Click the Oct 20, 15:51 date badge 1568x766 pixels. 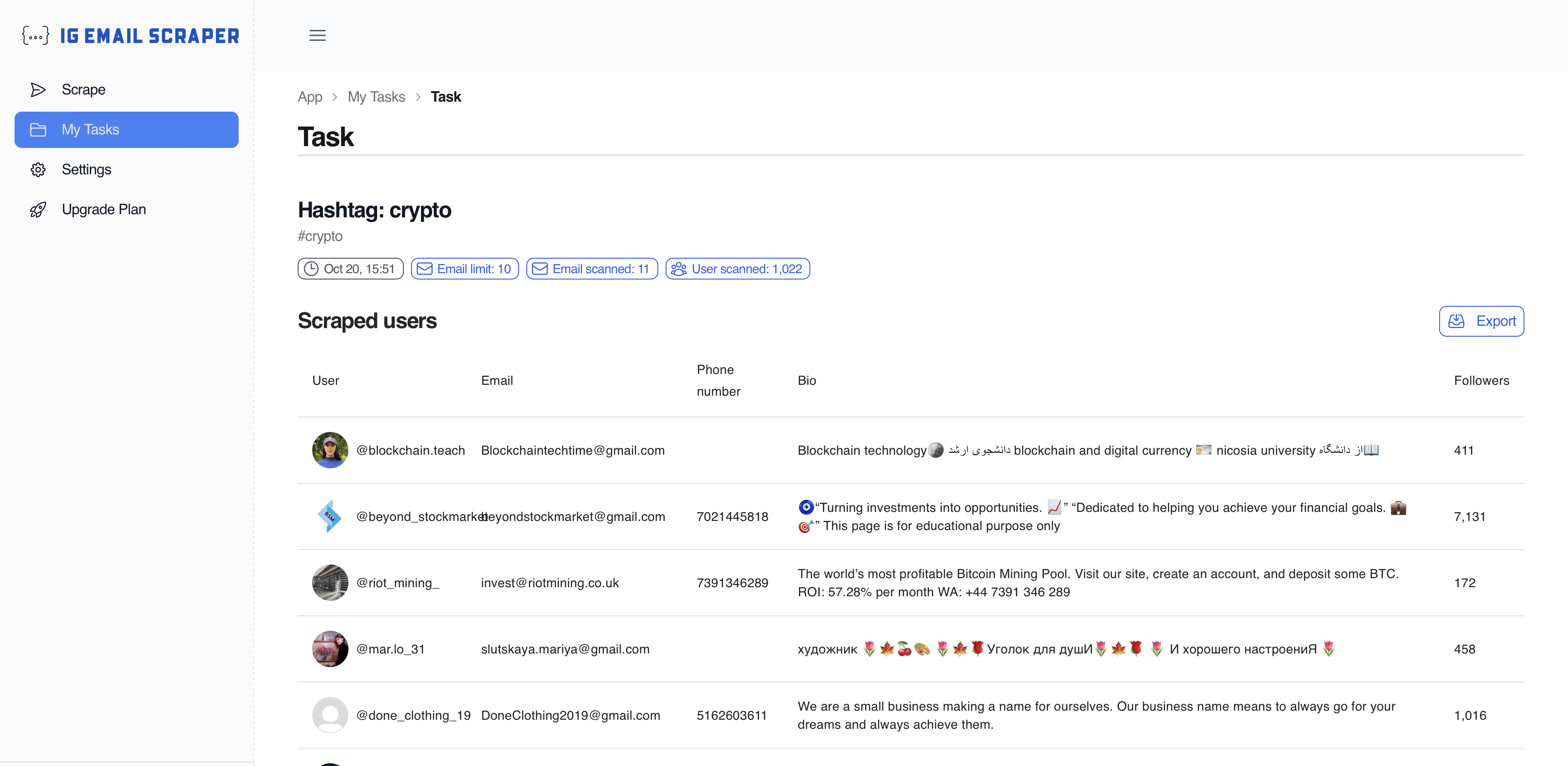tap(351, 269)
